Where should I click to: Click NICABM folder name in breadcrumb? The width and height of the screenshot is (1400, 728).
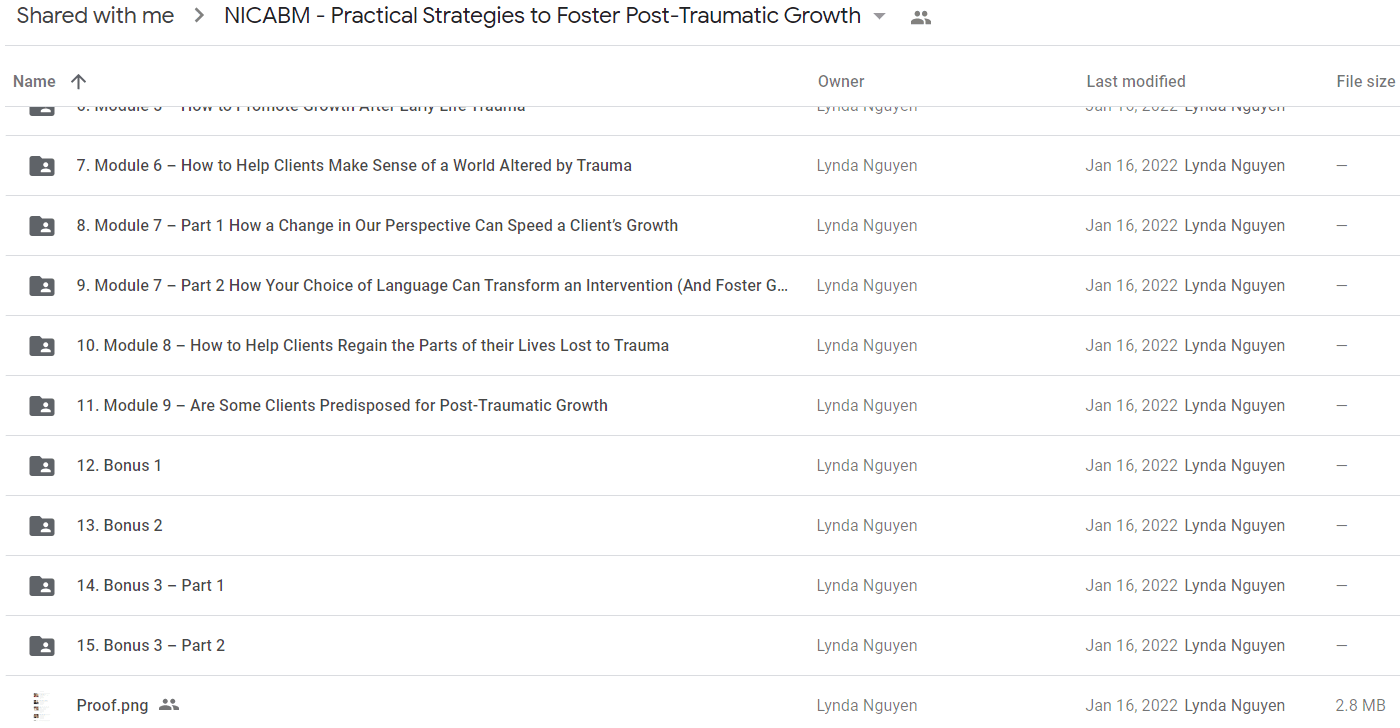pos(542,16)
